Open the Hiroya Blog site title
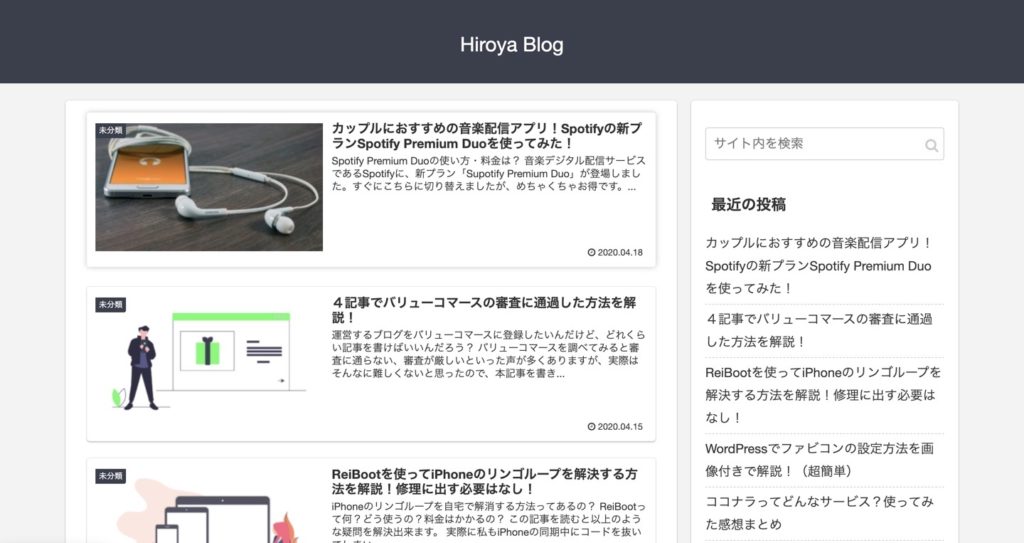The image size is (1024, 543). (511, 44)
